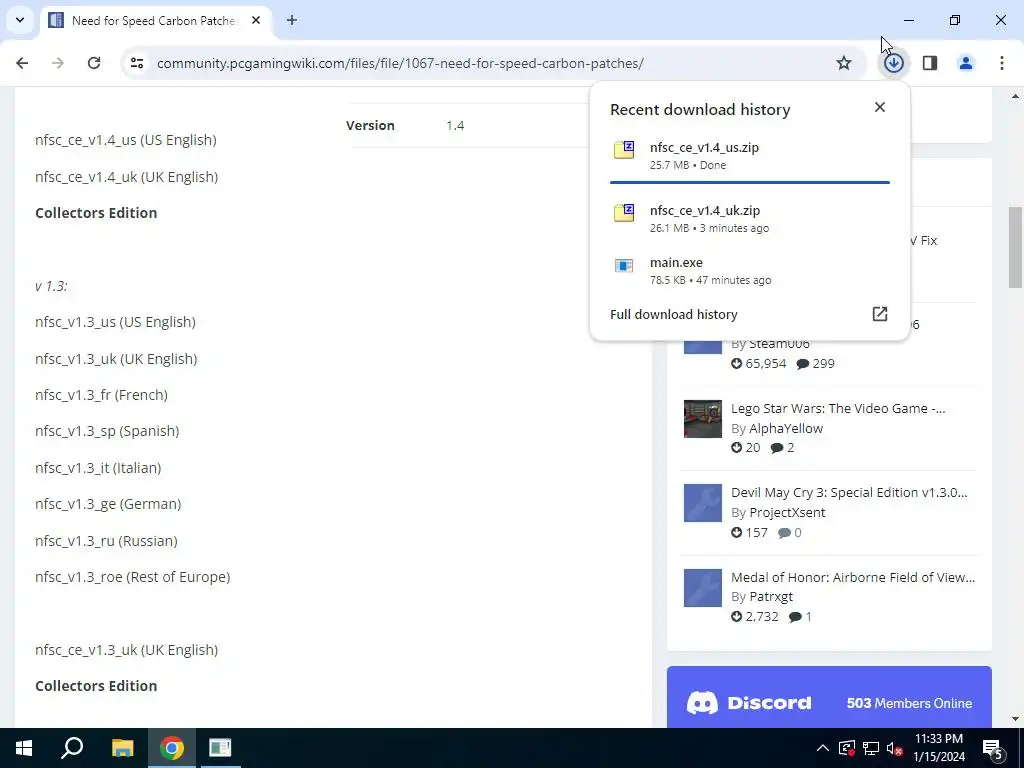
Task: Go back to the previous page
Action: [x=22, y=63]
